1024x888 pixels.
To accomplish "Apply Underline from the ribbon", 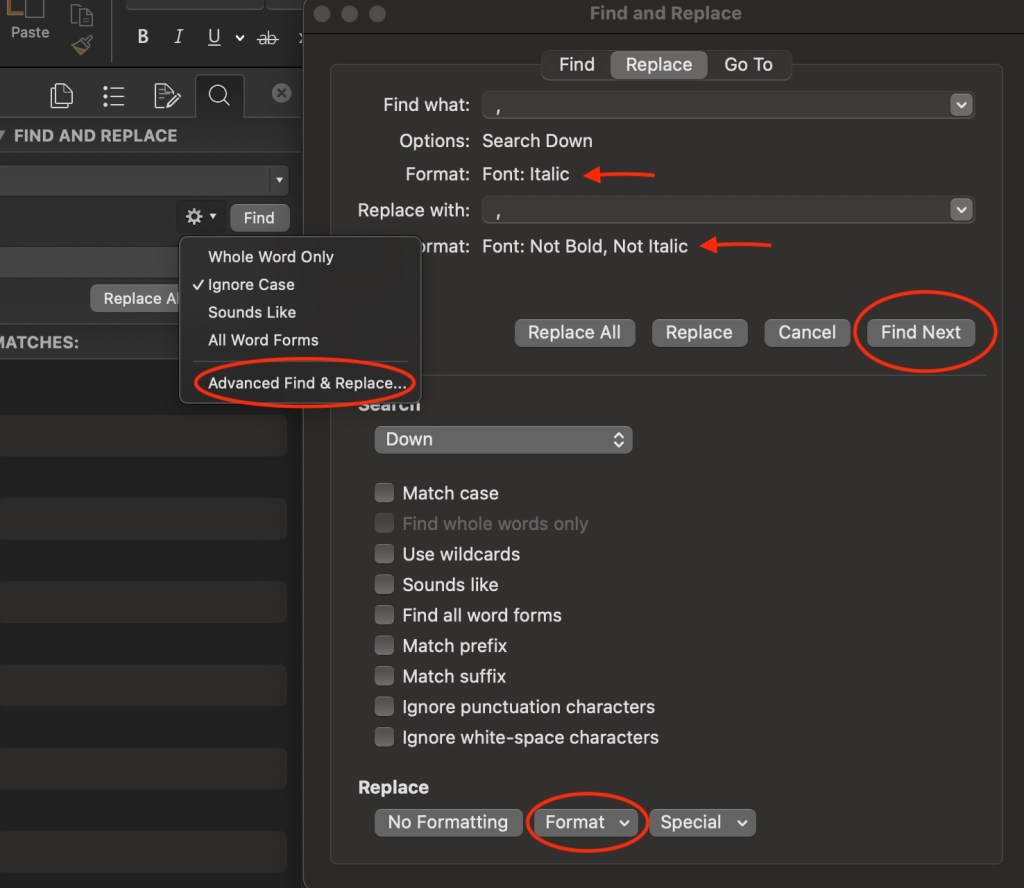I will tap(214, 37).
